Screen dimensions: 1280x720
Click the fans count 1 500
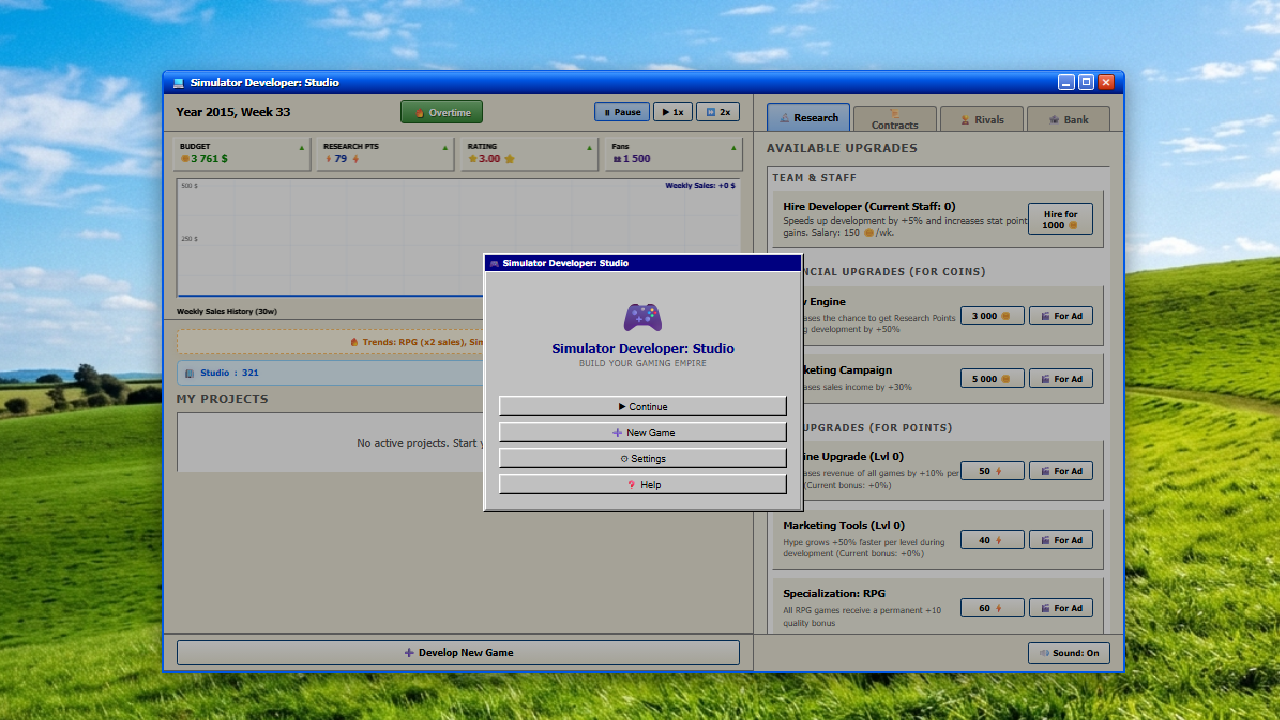(637, 158)
